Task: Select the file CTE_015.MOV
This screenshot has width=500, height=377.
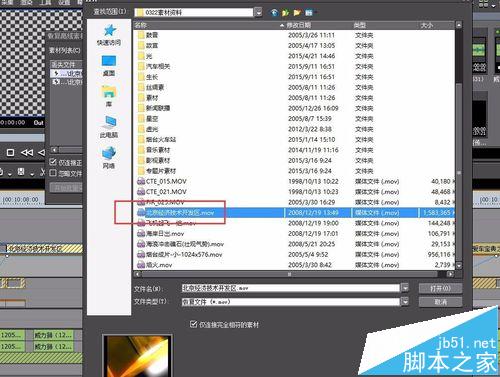Action: click(x=162, y=181)
